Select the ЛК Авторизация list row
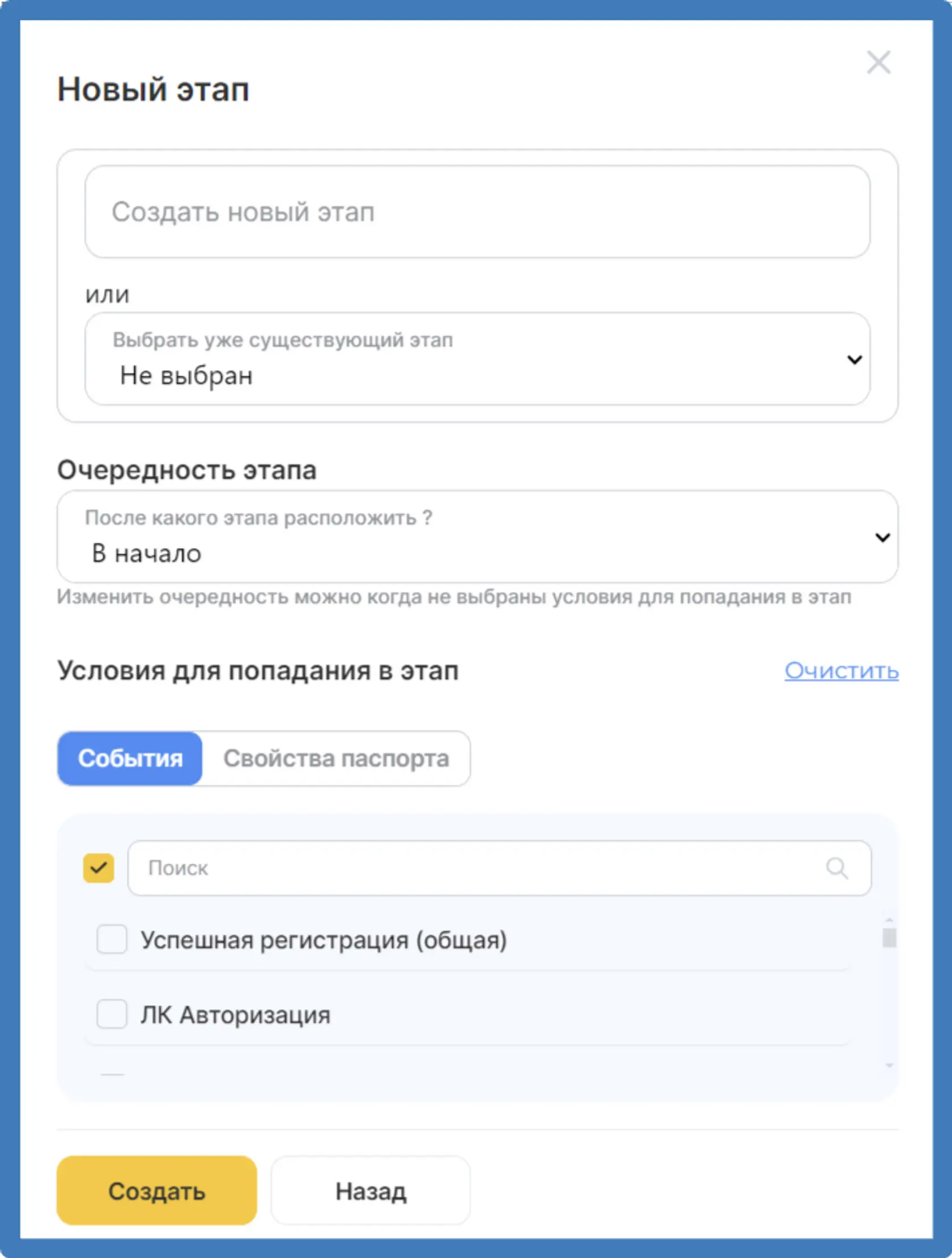This screenshot has height=1258, width=952. coord(468,1014)
